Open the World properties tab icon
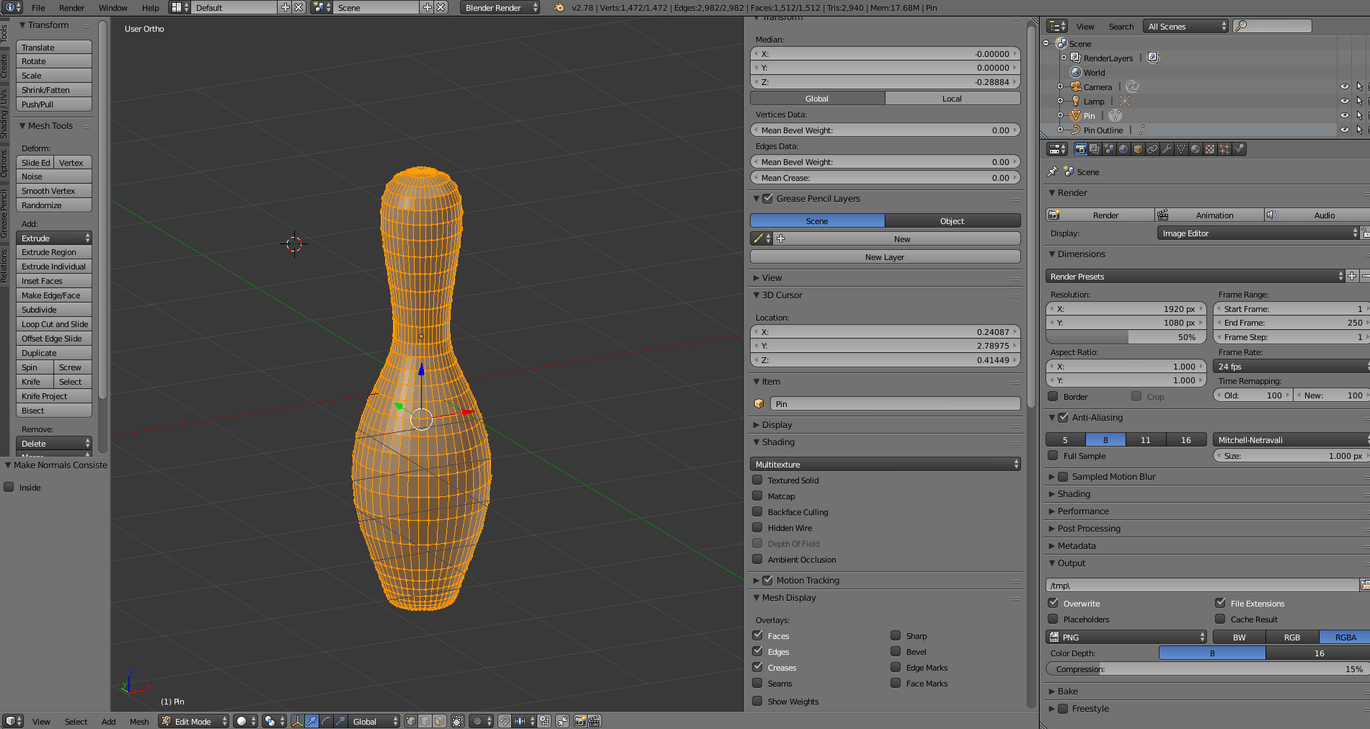The height and width of the screenshot is (729, 1370). point(1123,149)
